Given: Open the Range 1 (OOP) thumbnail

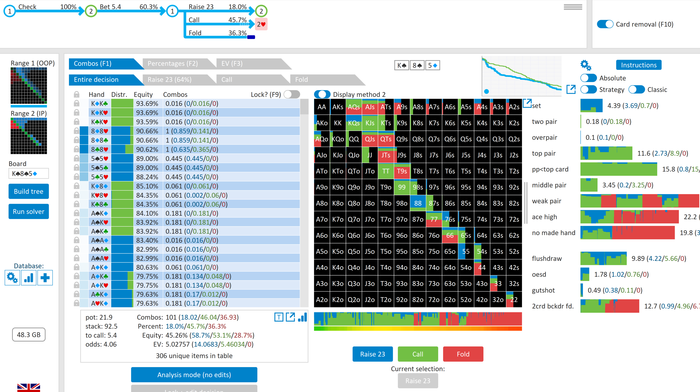Looking at the screenshot, I should (29, 86).
